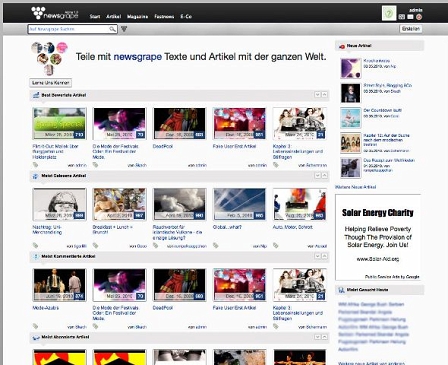Open green Spring thumbnail in Best Bewertete
The image size is (448, 365).
point(59,123)
